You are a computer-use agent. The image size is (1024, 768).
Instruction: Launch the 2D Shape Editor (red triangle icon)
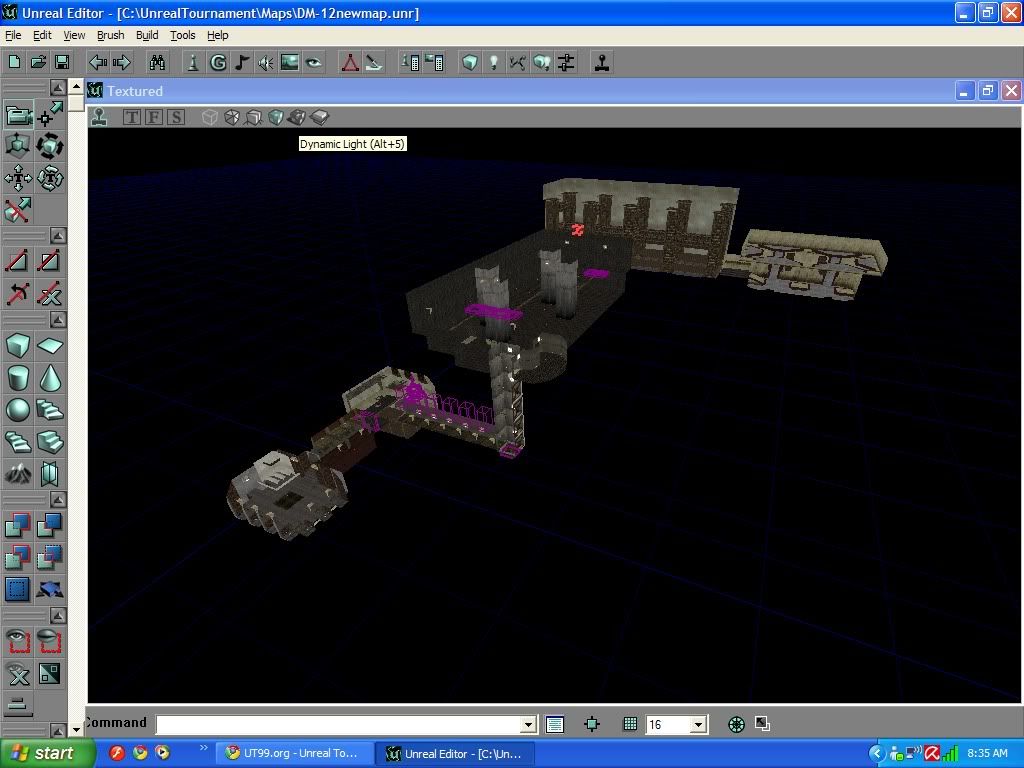[x=350, y=63]
